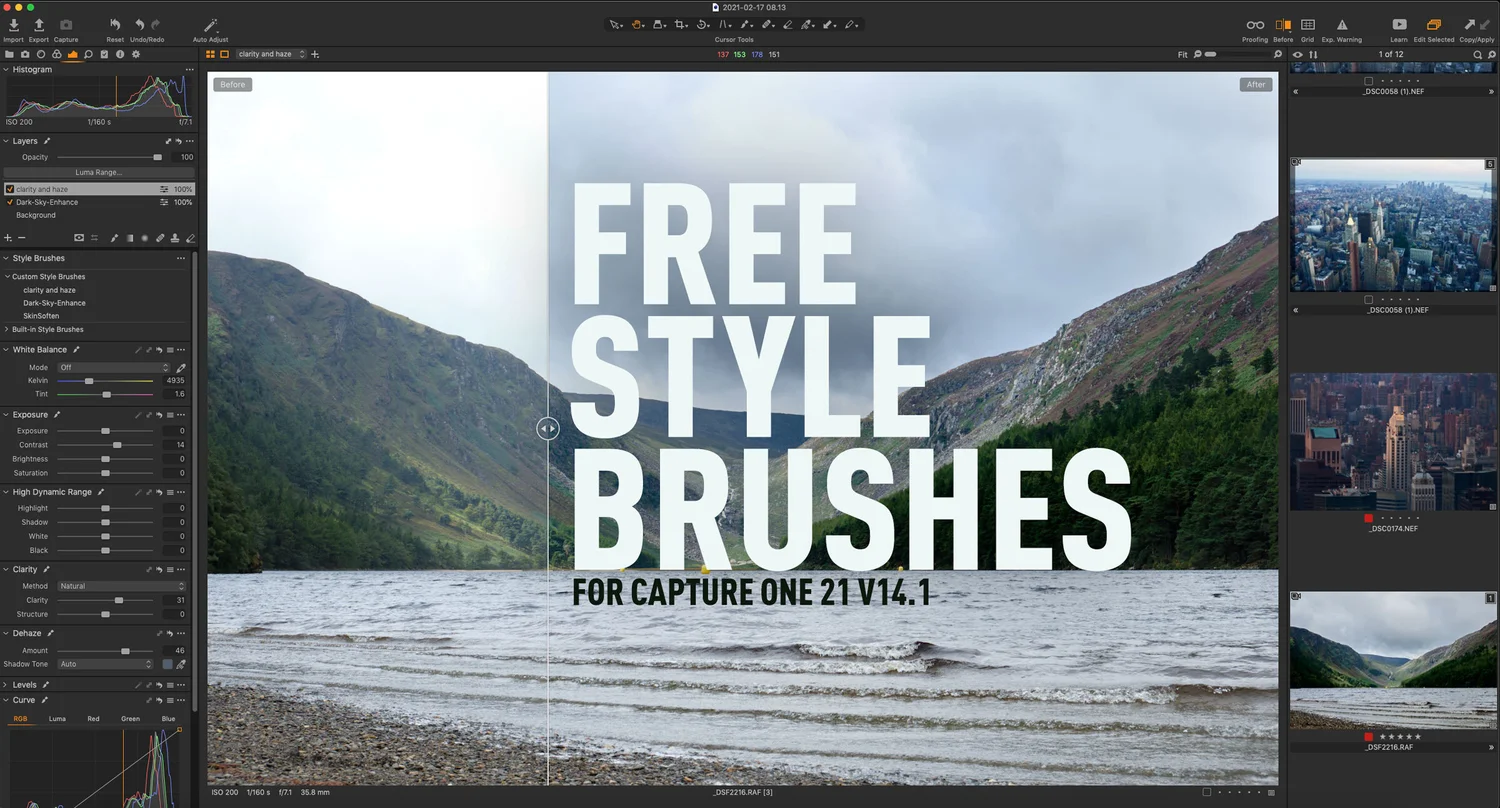The image size is (1500, 808).
Task: Open the White Balance Mode dropdown
Action: coord(113,368)
